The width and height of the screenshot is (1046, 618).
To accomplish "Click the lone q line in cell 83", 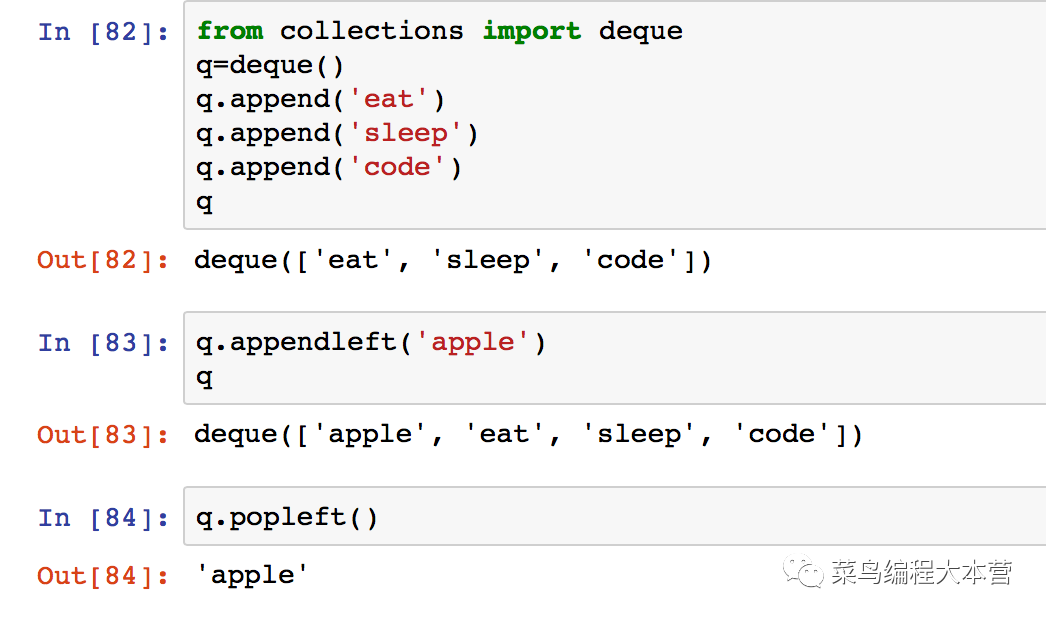I will click(x=205, y=378).
